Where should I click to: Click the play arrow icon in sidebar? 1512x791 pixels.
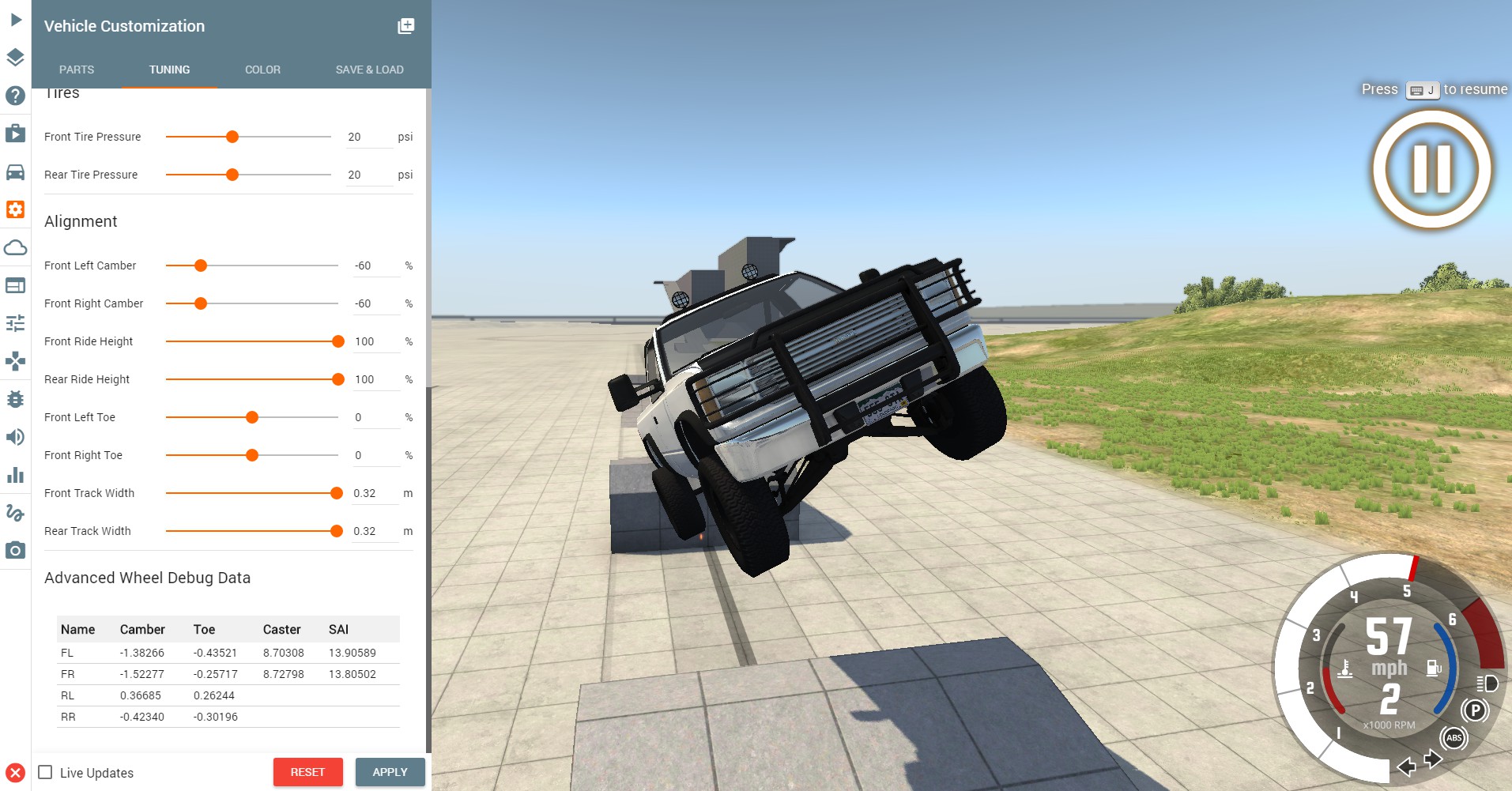(x=16, y=20)
